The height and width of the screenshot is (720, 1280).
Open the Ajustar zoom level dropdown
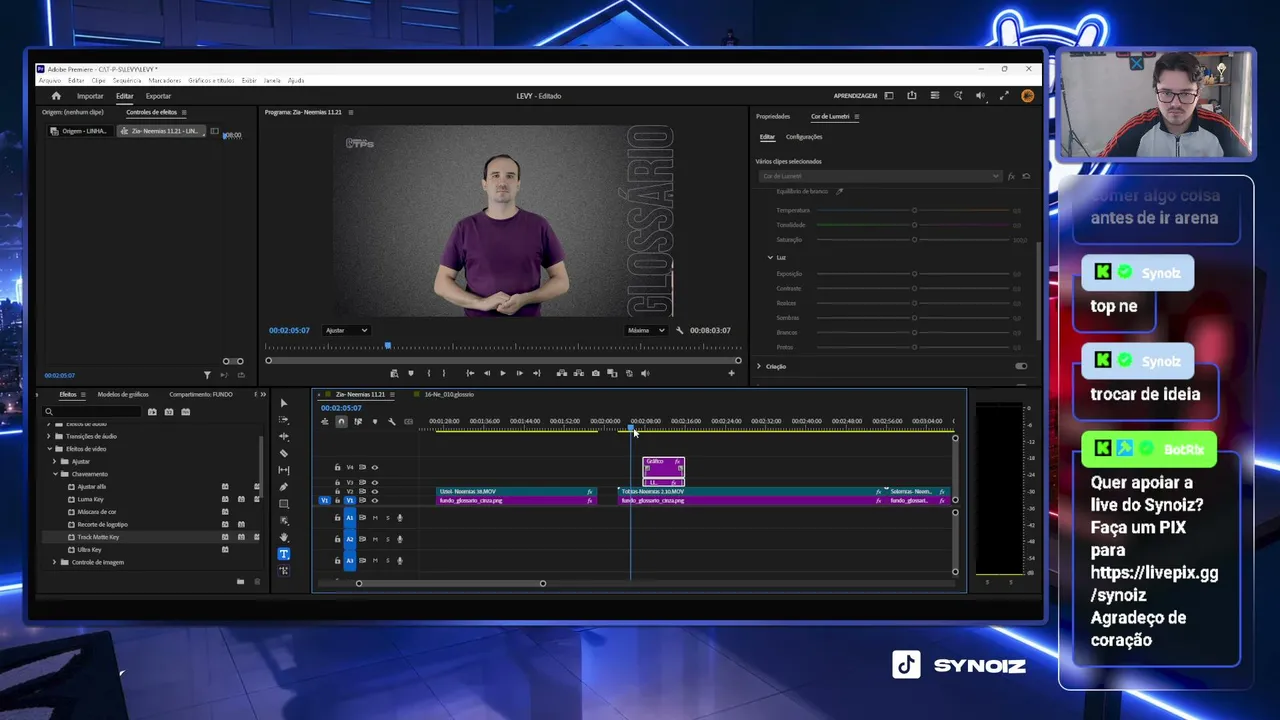(x=346, y=330)
